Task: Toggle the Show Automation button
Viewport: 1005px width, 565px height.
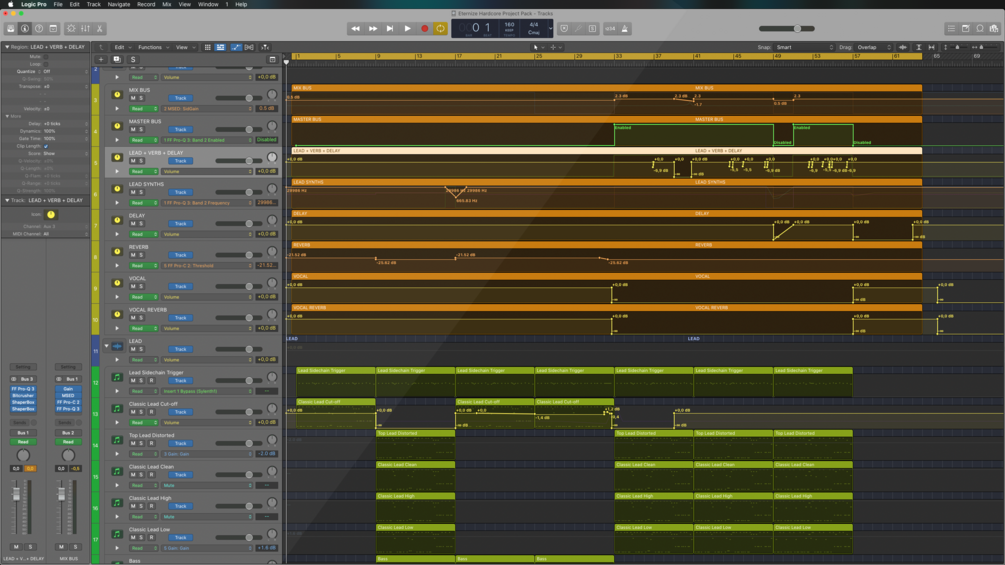Action: pyautogui.click(x=236, y=47)
